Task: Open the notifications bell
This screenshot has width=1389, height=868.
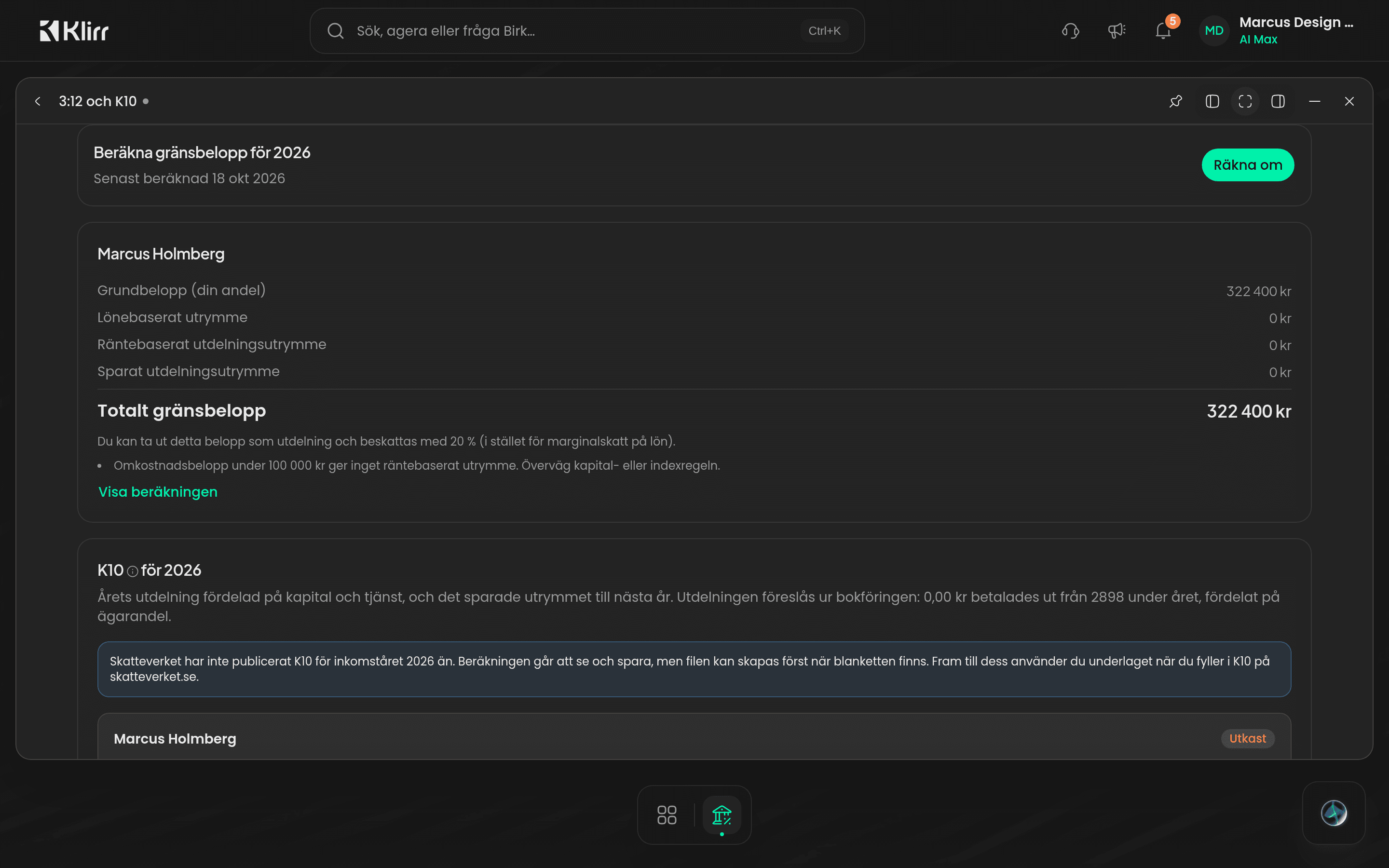Action: coord(1163,31)
